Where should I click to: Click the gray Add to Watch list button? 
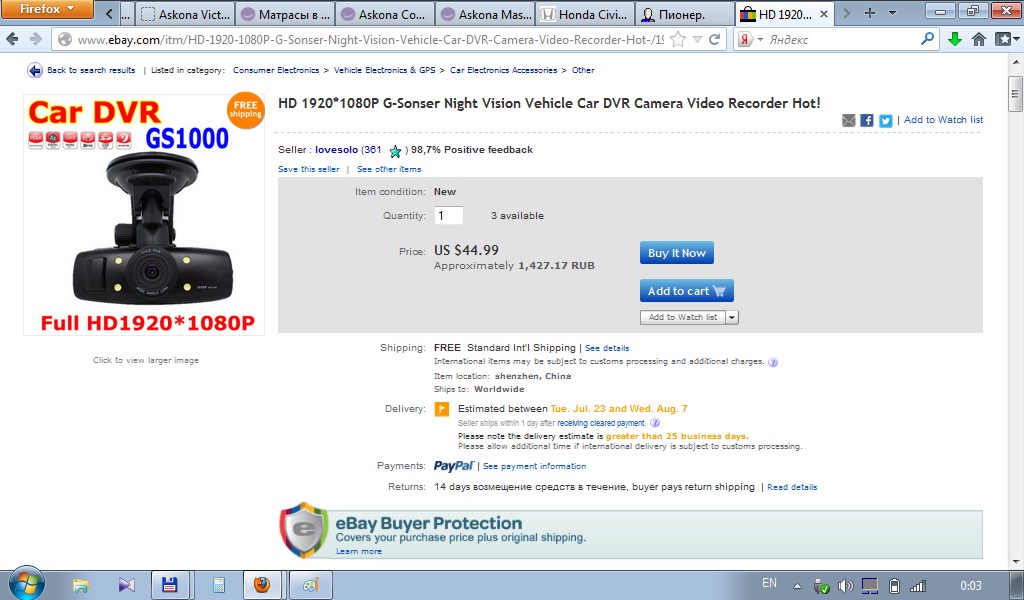[x=682, y=317]
